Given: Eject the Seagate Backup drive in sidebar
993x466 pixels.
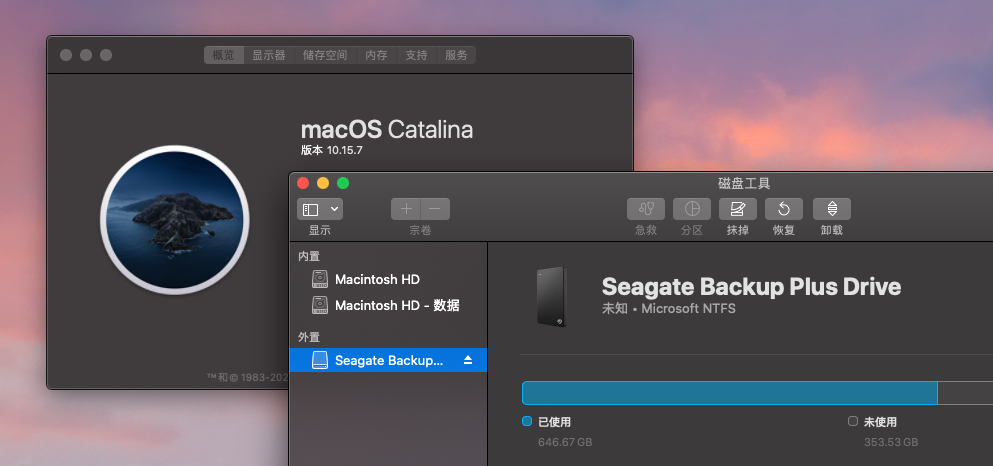Looking at the screenshot, I should (468, 360).
